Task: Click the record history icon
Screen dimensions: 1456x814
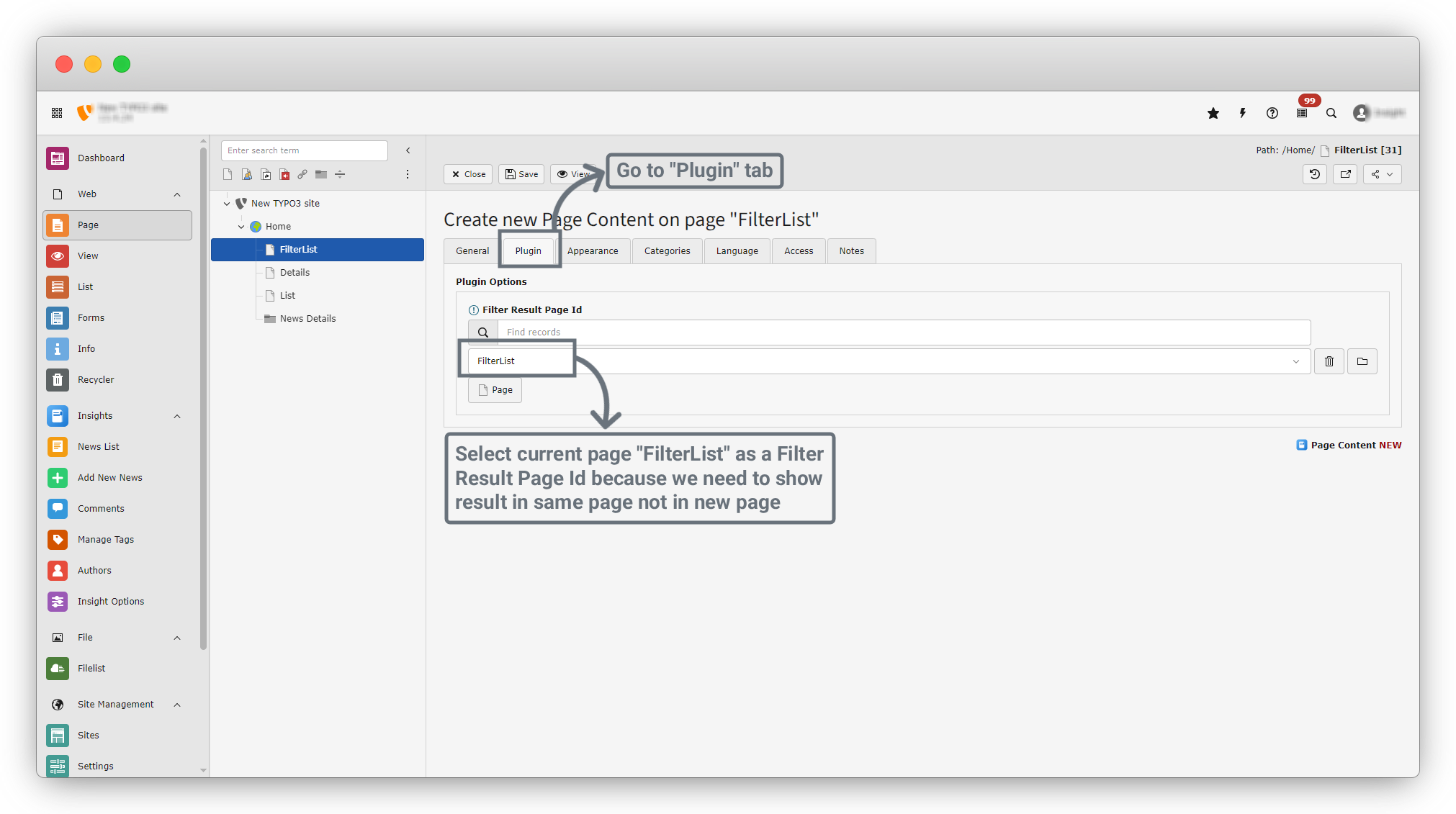Action: point(1315,174)
